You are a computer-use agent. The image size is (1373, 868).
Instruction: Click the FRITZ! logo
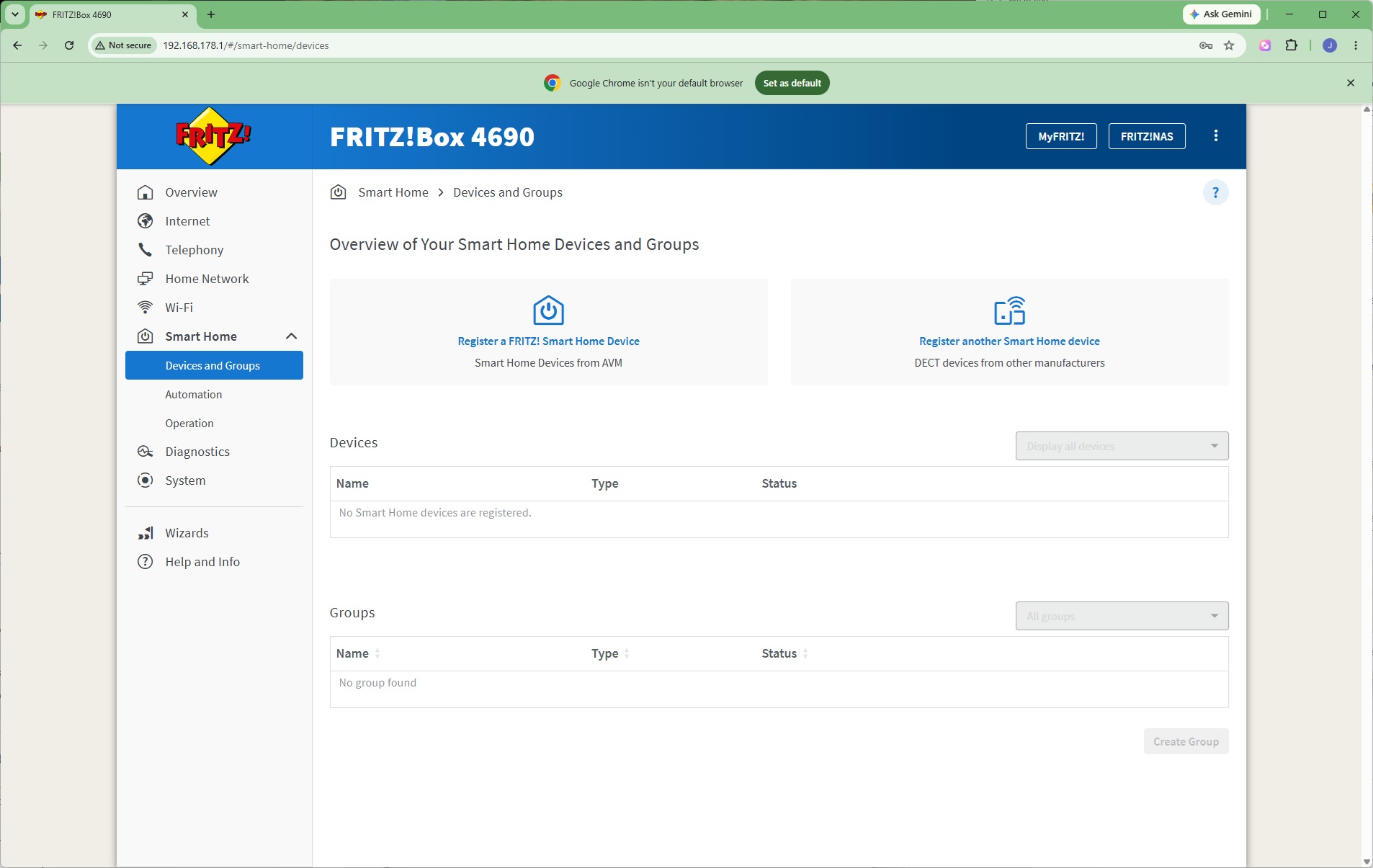213,135
